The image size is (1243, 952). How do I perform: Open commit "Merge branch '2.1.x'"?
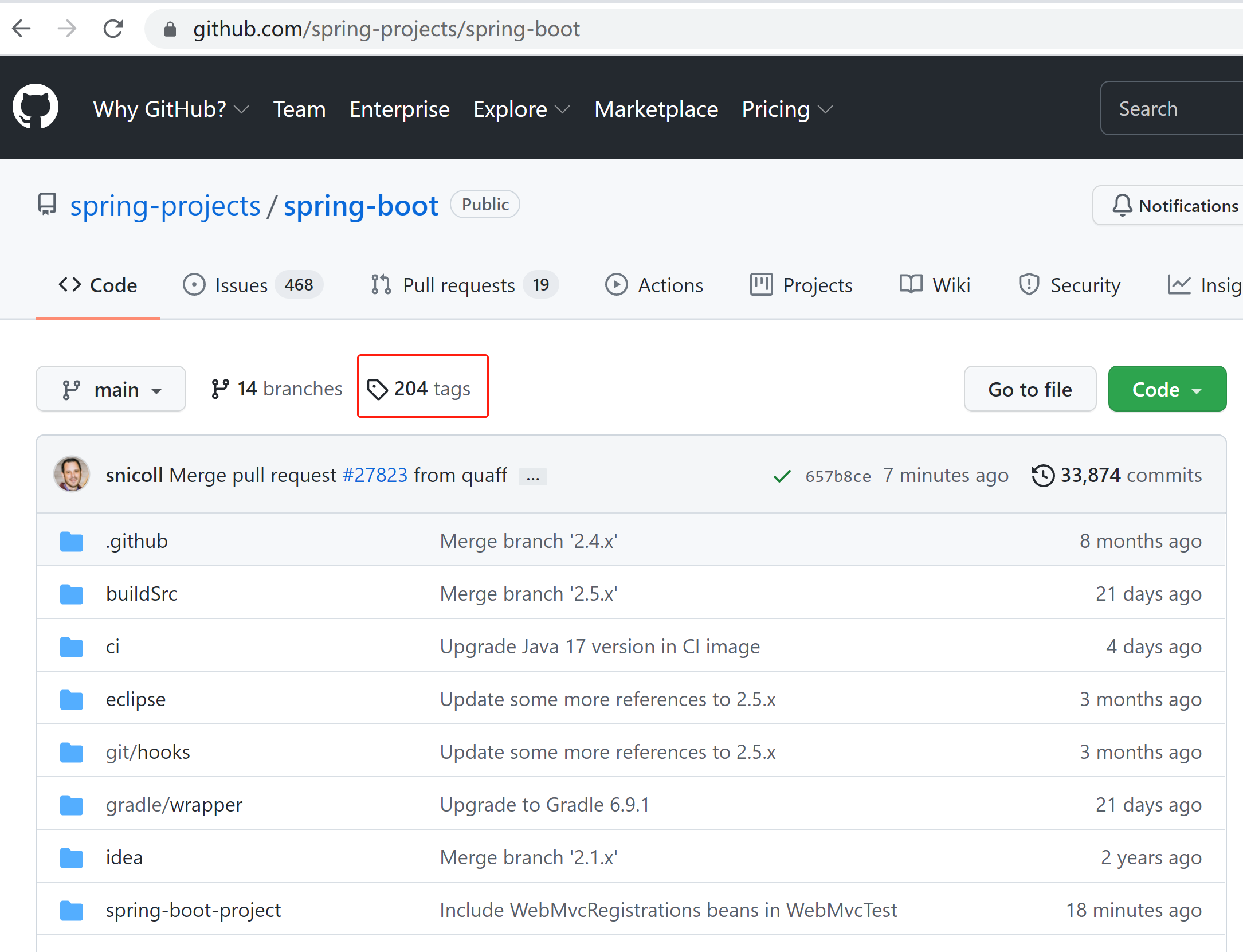click(528, 857)
